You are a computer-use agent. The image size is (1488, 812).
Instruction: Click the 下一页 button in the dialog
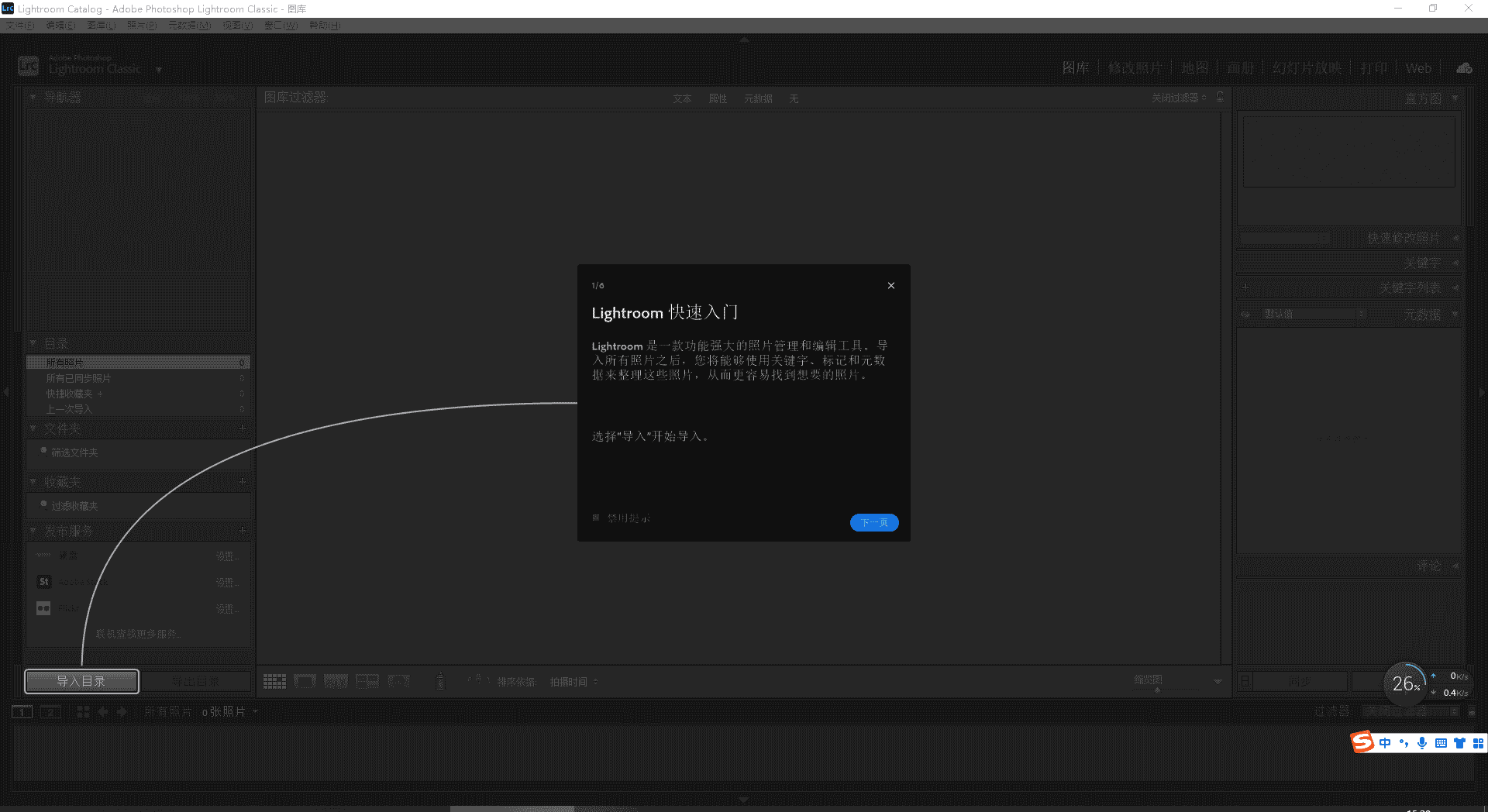pyautogui.click(x=873, y=522)
